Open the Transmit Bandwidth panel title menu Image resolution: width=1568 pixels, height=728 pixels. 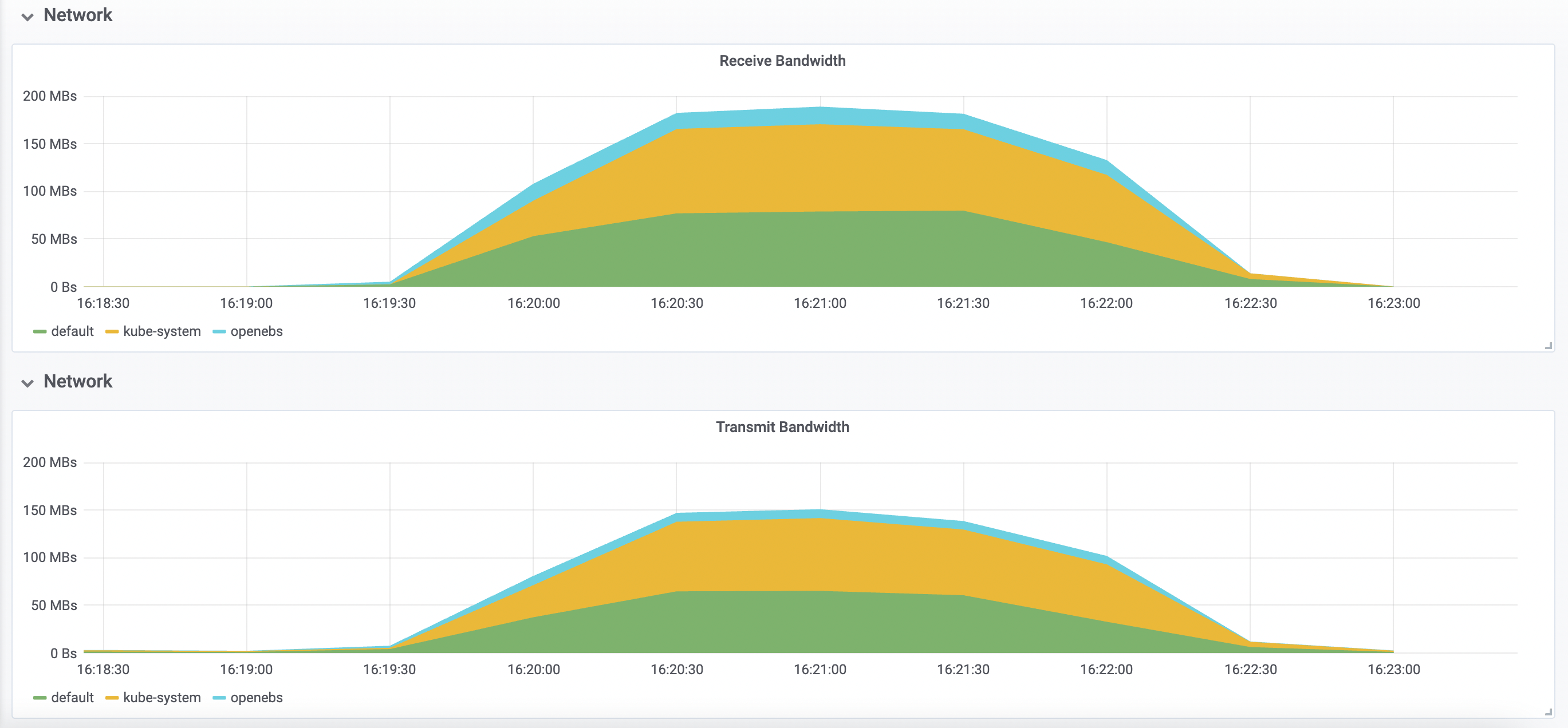[x=782, y=427]
